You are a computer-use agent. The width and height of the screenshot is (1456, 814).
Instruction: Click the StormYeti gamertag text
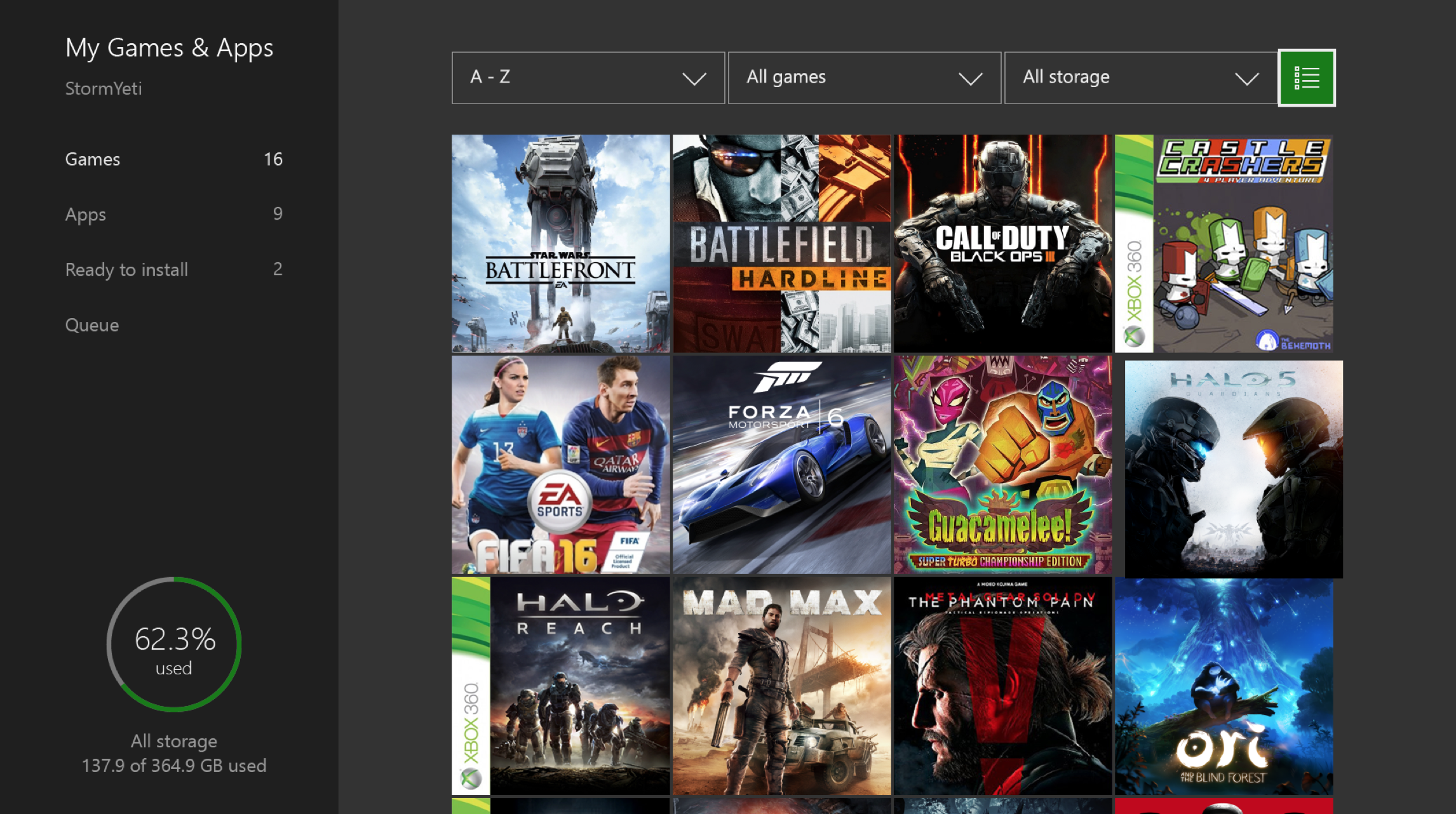104,88
